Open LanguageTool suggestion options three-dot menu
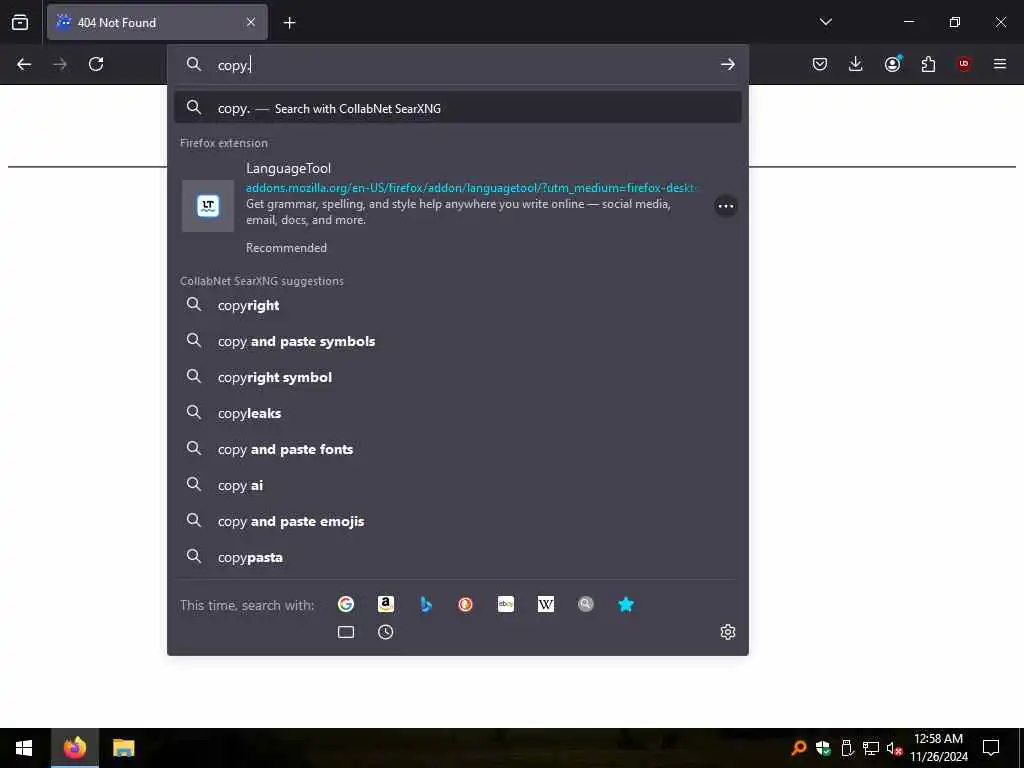The height and width of the screenshot is (768, 1024). pos(726,206)
